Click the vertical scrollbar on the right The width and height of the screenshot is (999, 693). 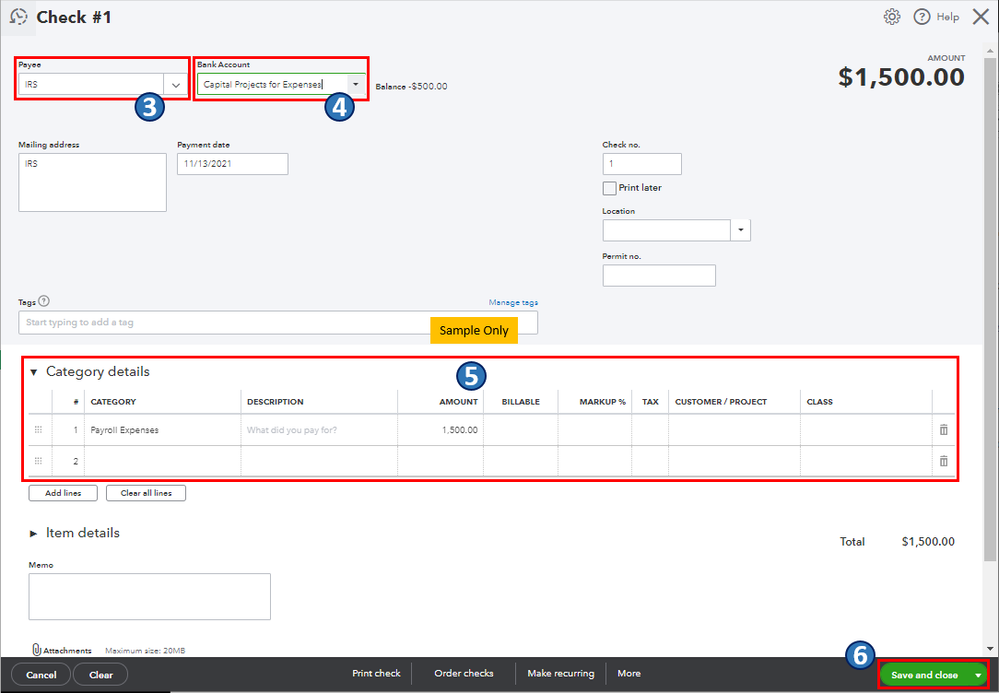click(989, 309)
